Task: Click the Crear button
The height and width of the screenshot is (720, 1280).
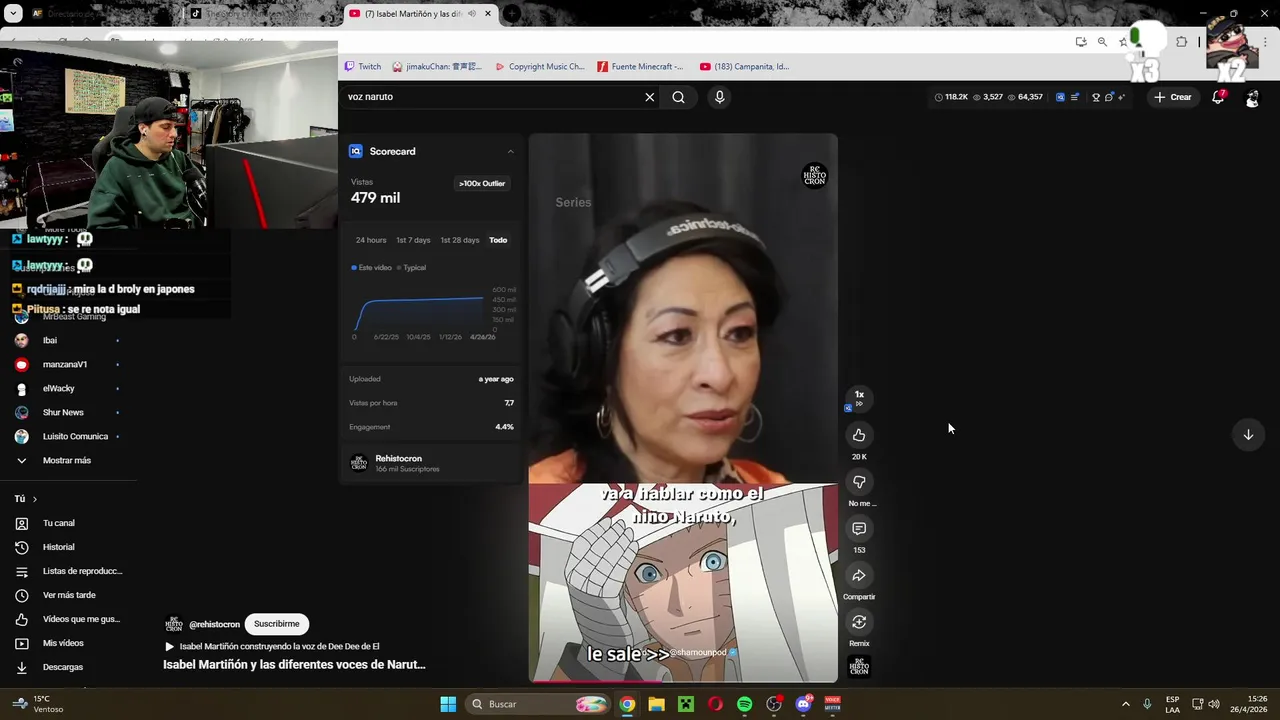Action: (1173, 97)
